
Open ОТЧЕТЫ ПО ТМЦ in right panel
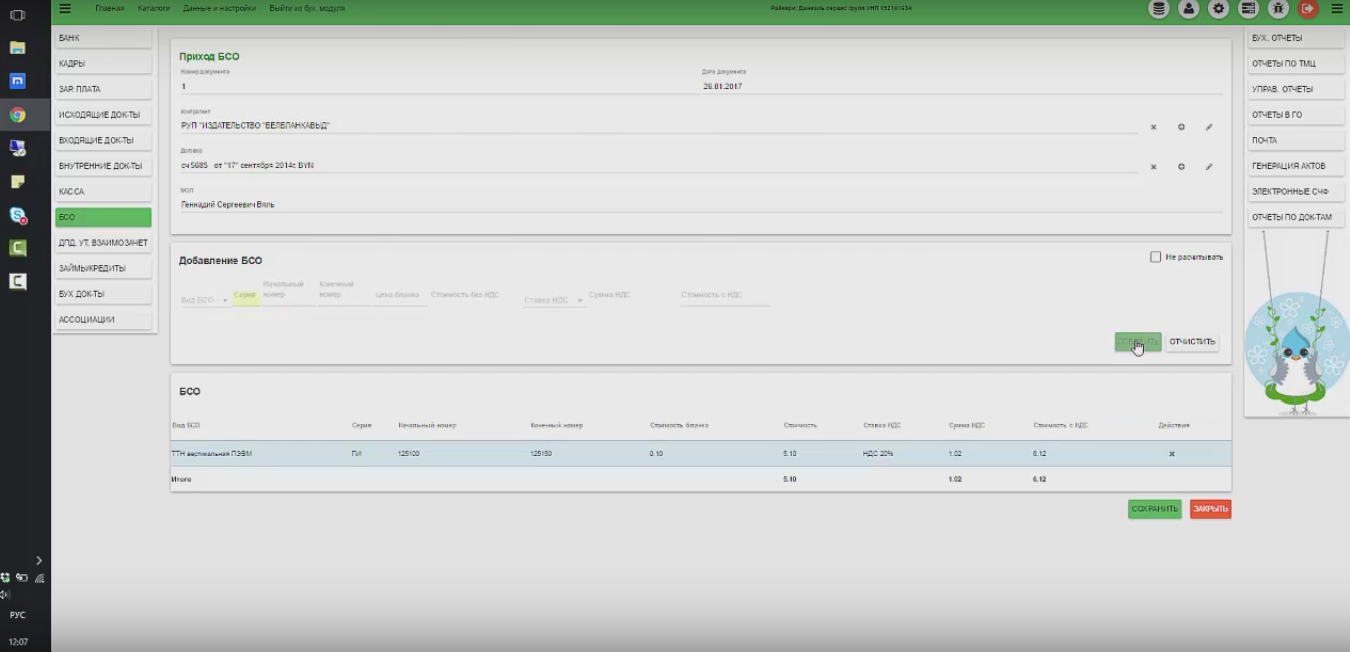tap(1297, 64)
